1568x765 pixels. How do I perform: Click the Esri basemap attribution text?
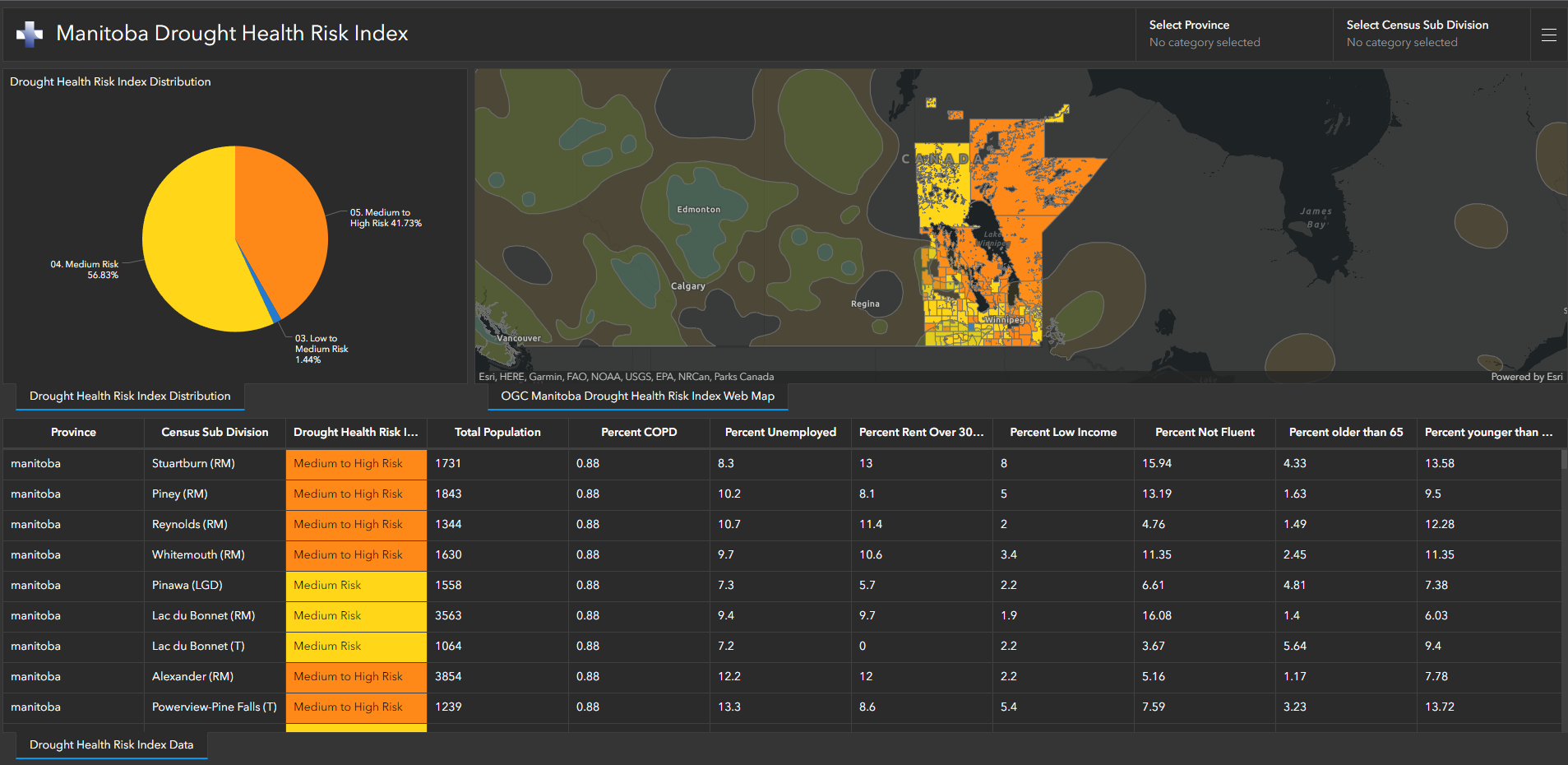[x=626, y=376]
